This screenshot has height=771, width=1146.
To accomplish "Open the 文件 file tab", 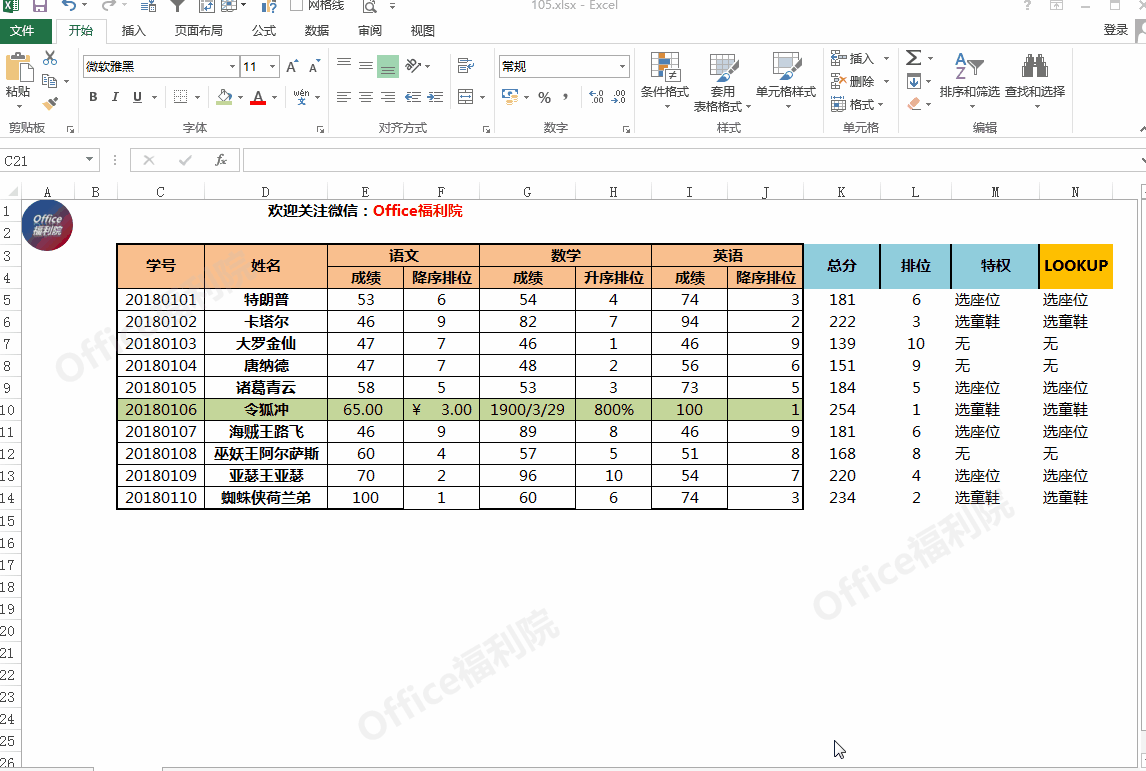I will pos(23,31).
